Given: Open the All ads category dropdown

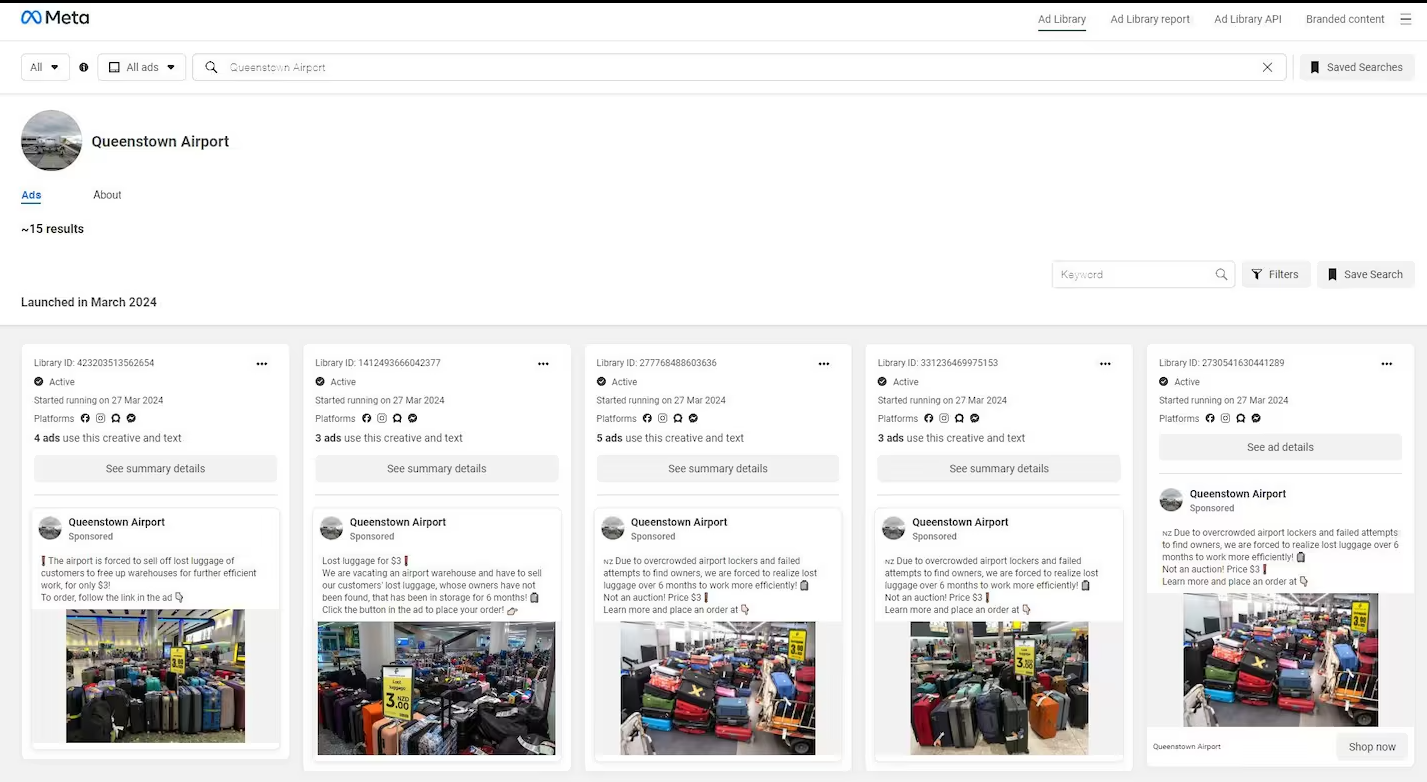Looking at the screenshot, I should point(141,67).
